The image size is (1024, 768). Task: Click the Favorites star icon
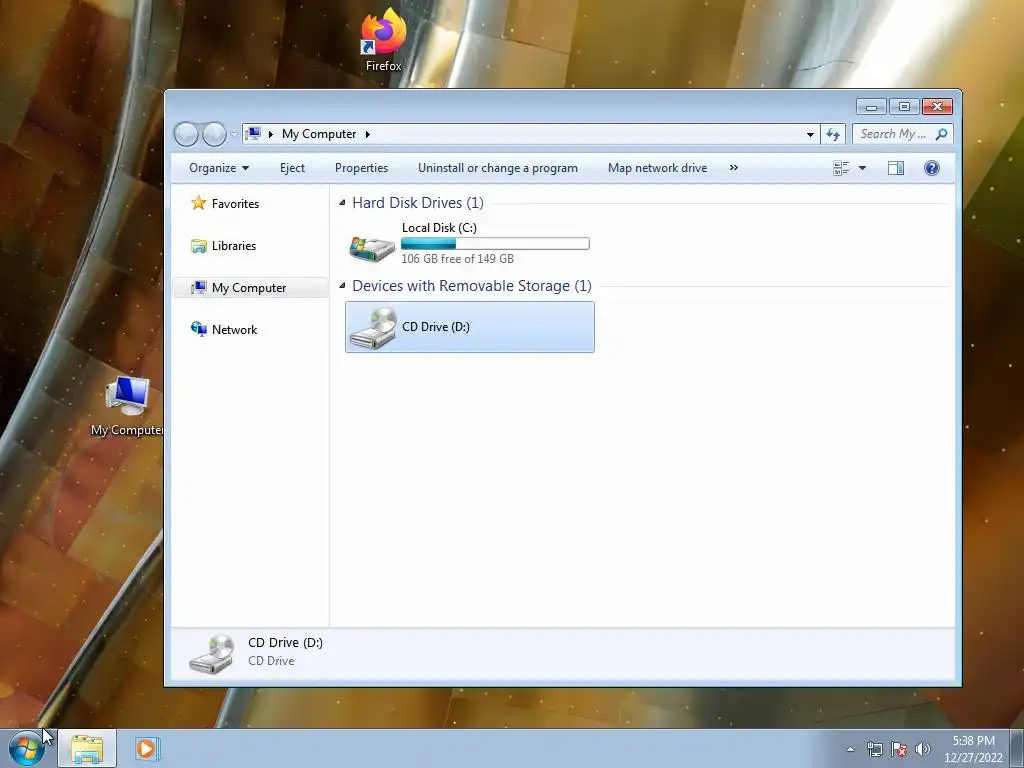pos(199,202)
